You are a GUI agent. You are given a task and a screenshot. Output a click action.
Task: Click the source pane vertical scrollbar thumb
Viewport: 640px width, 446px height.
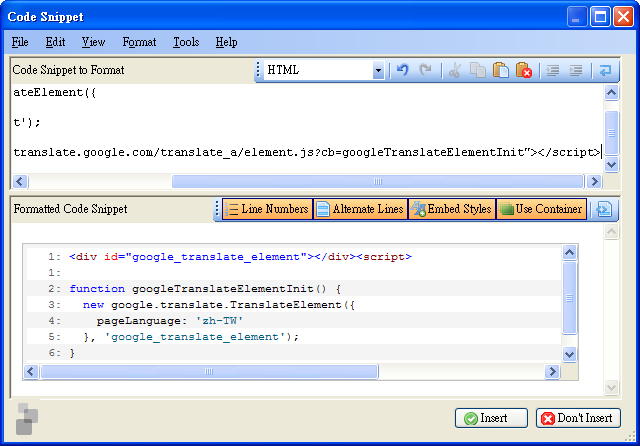coord(611,133)
